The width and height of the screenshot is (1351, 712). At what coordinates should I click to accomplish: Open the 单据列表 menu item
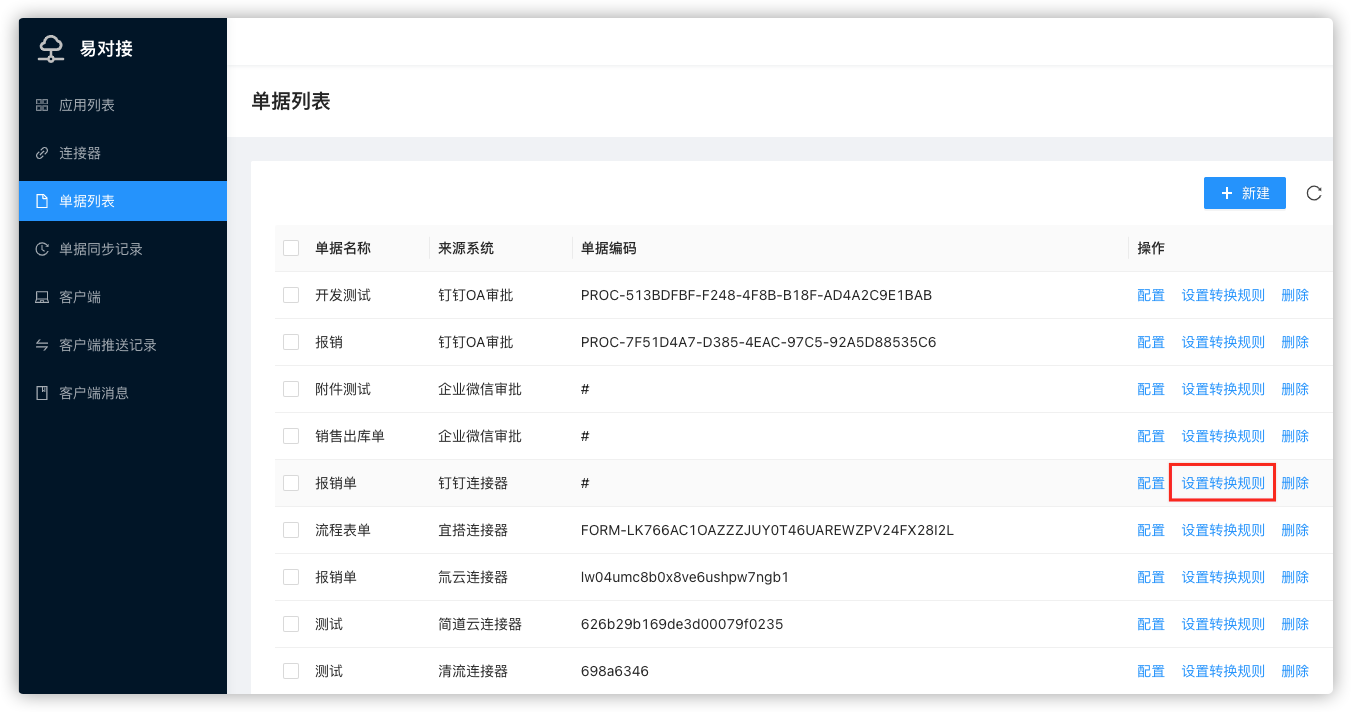pos(87,201)
